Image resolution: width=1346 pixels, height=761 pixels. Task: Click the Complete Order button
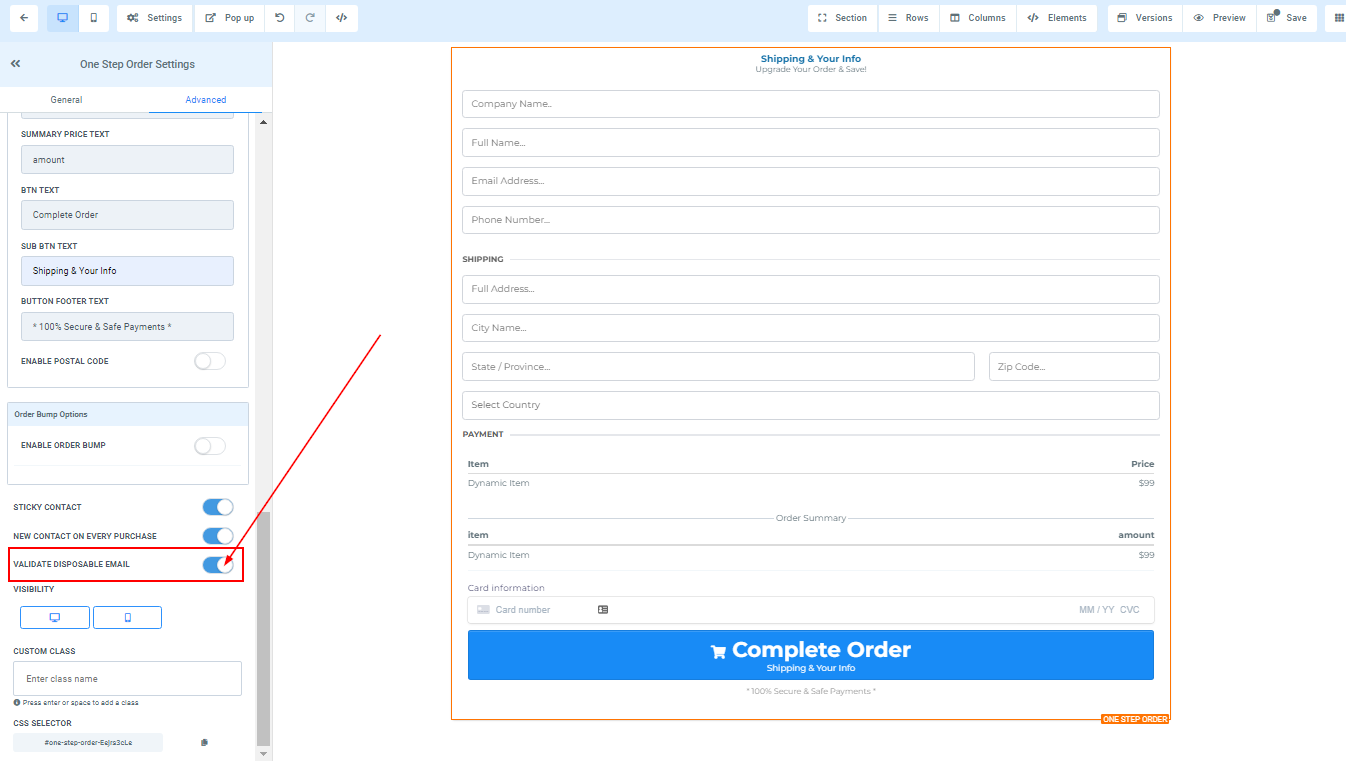[x=810, y=655]
